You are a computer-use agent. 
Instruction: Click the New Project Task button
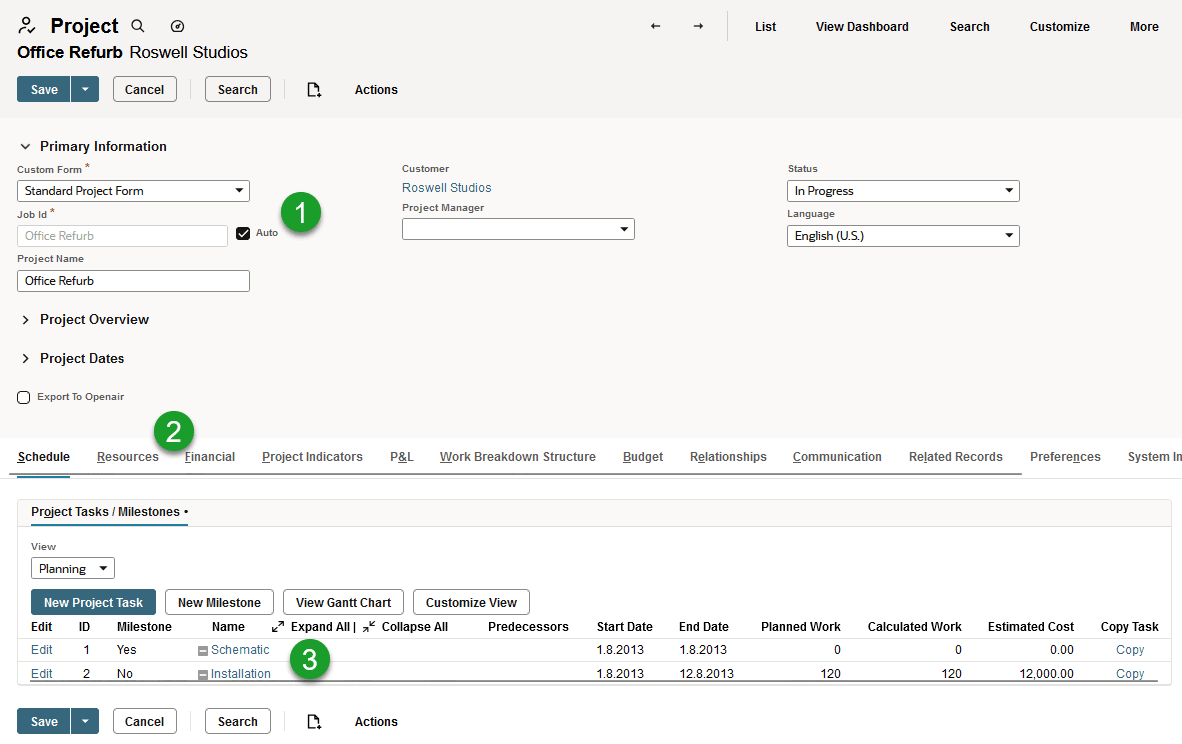coord(93,602)
